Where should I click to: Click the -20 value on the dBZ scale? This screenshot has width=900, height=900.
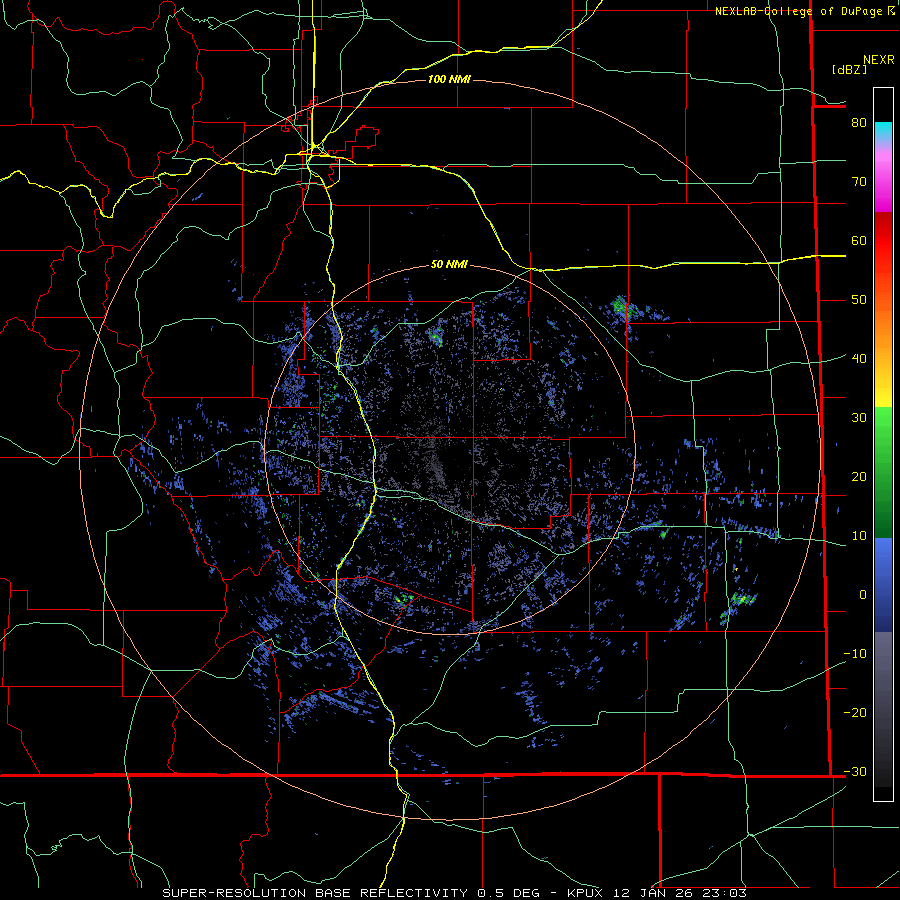coord(855,713)
